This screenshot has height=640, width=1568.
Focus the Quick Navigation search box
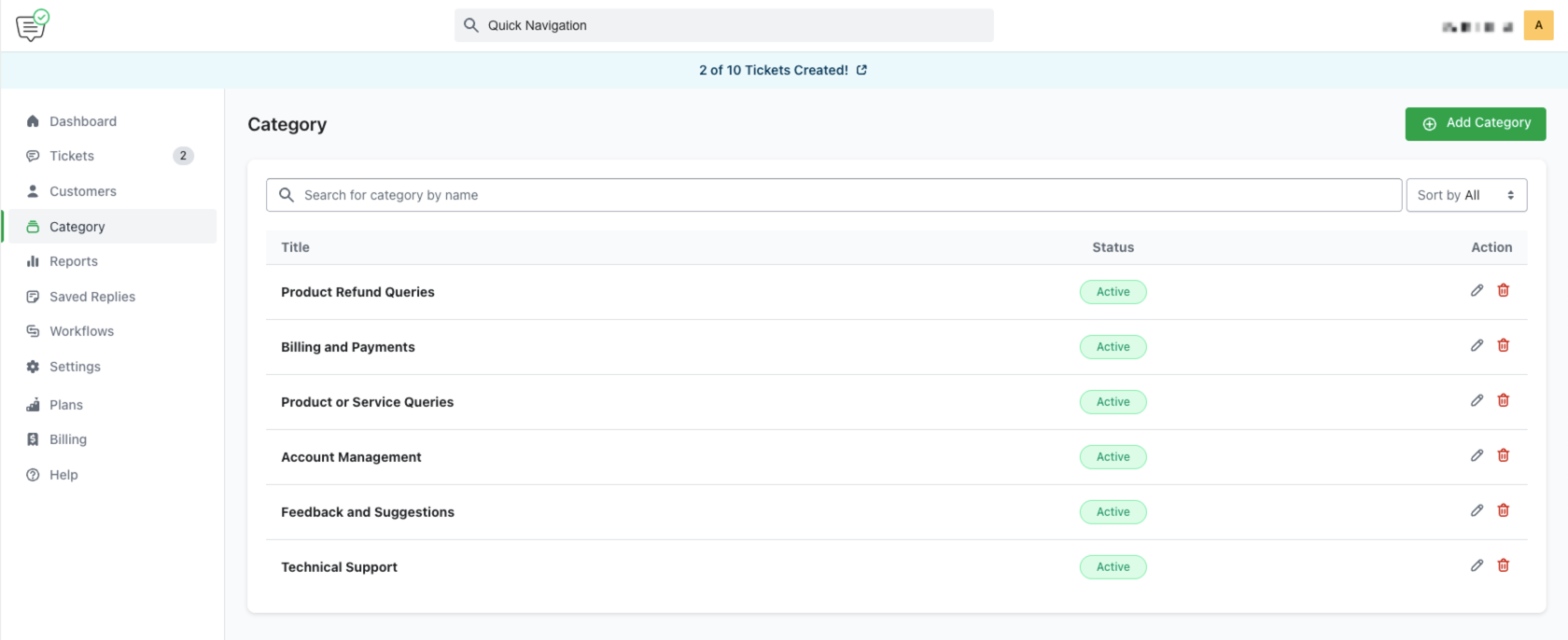tap(724, 25)
